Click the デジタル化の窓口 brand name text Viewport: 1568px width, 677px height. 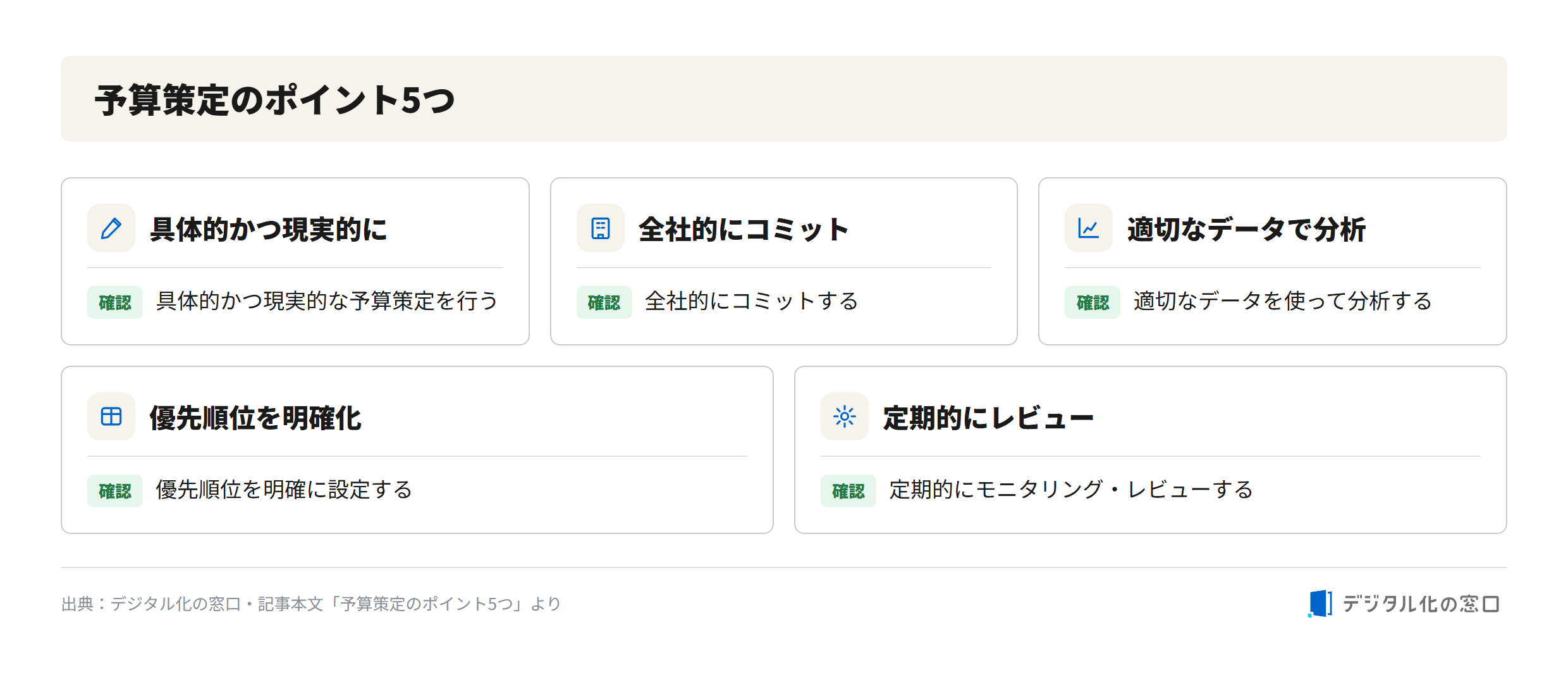pos(1421,604)
